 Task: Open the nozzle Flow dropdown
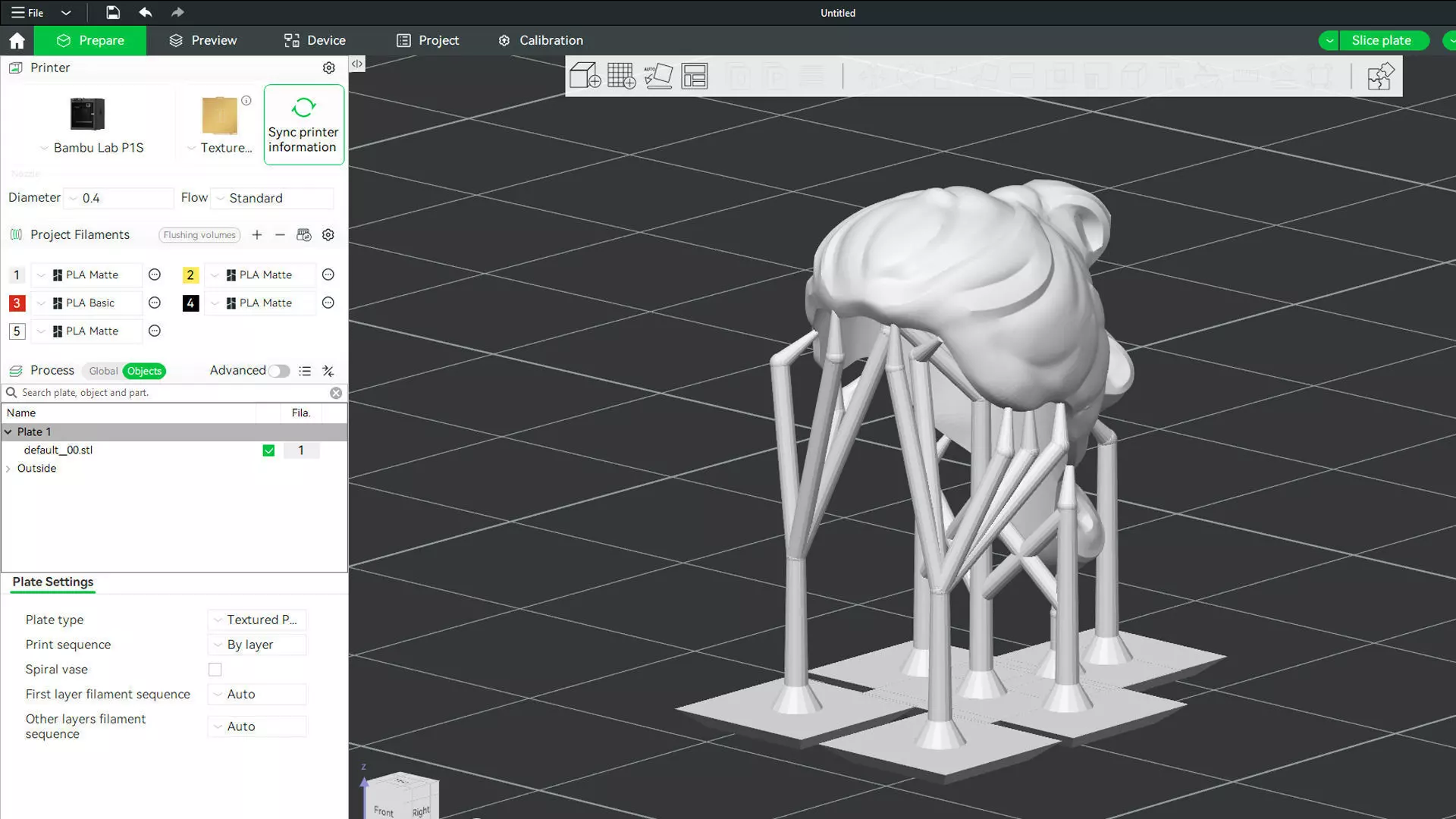(271, 198)
